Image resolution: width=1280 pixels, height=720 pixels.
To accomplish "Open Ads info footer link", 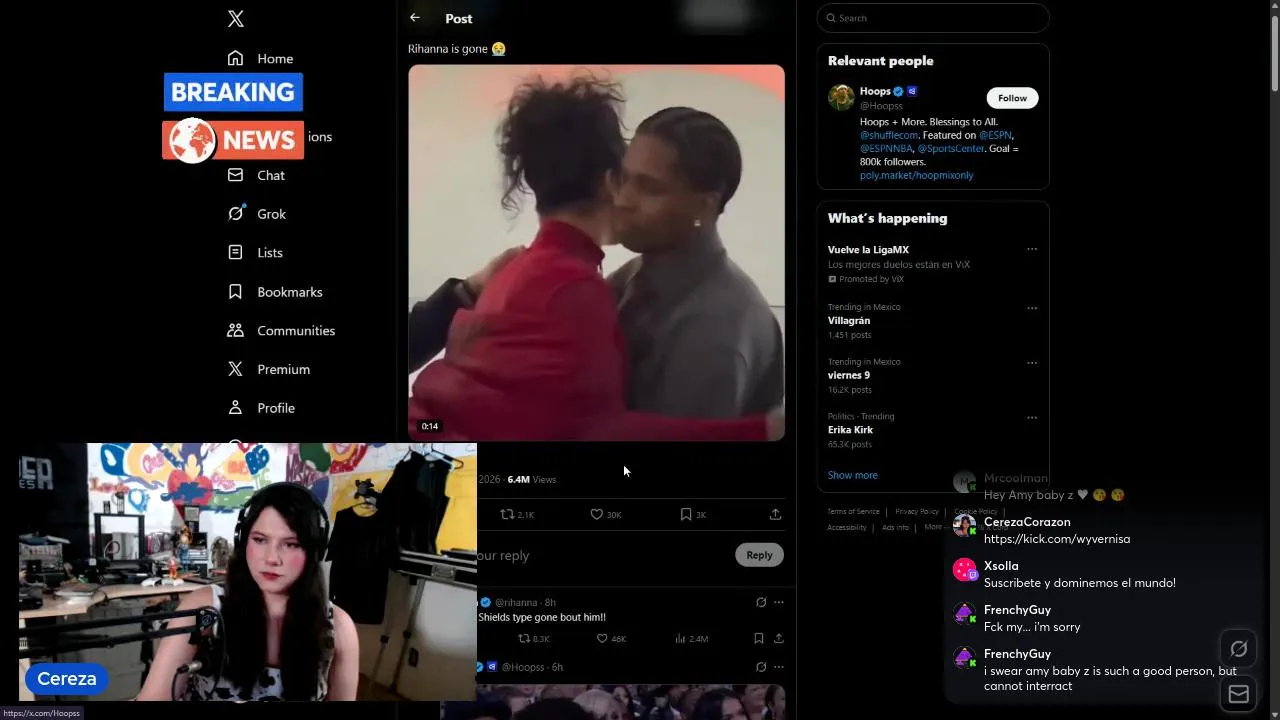I will (x=895, y=527).
